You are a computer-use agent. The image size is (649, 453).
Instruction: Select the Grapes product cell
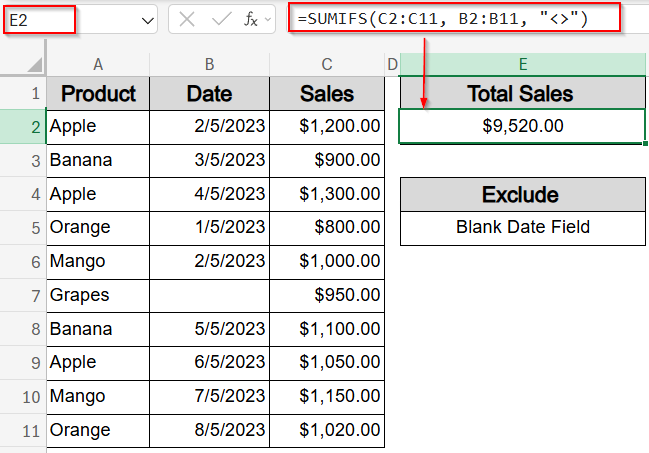(x=98, y=296)
